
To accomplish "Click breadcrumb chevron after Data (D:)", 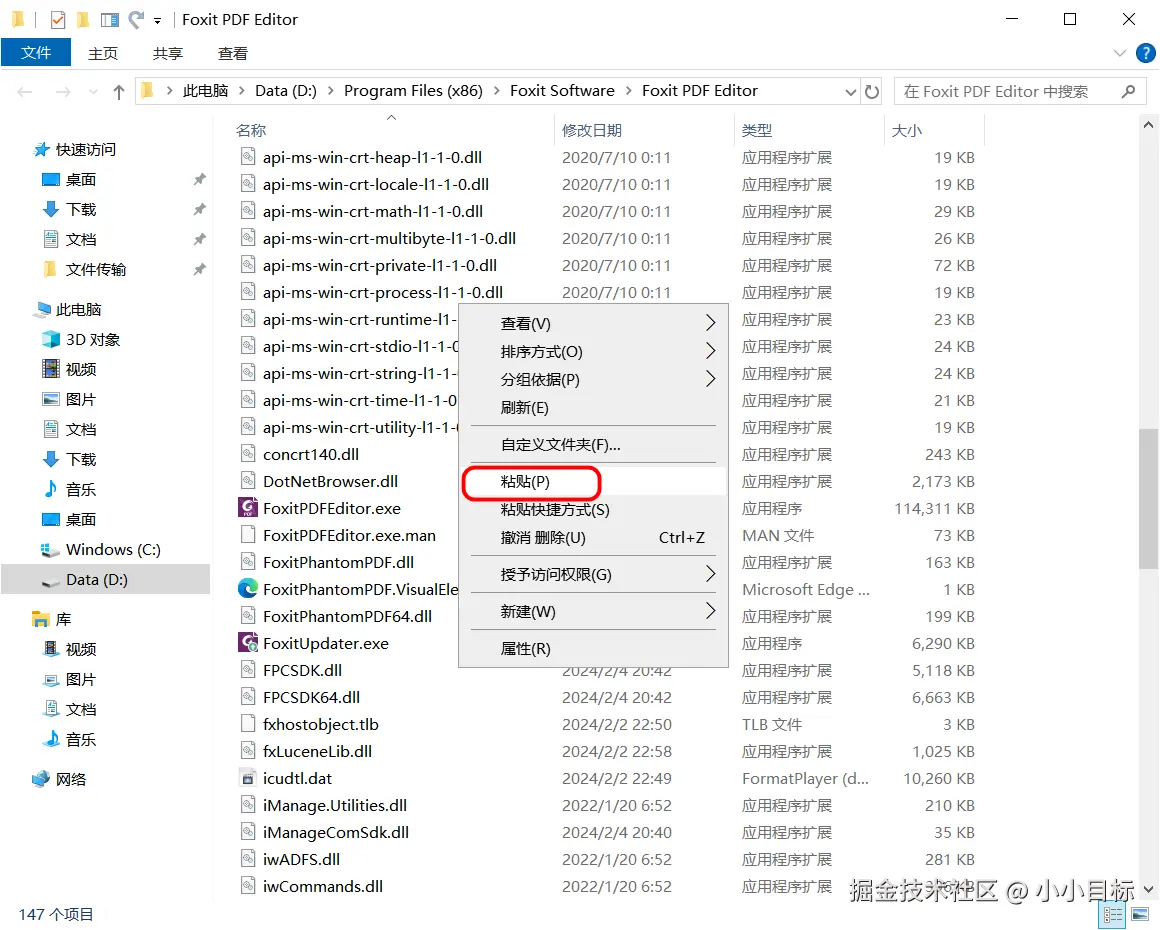I will click(330, 91).
